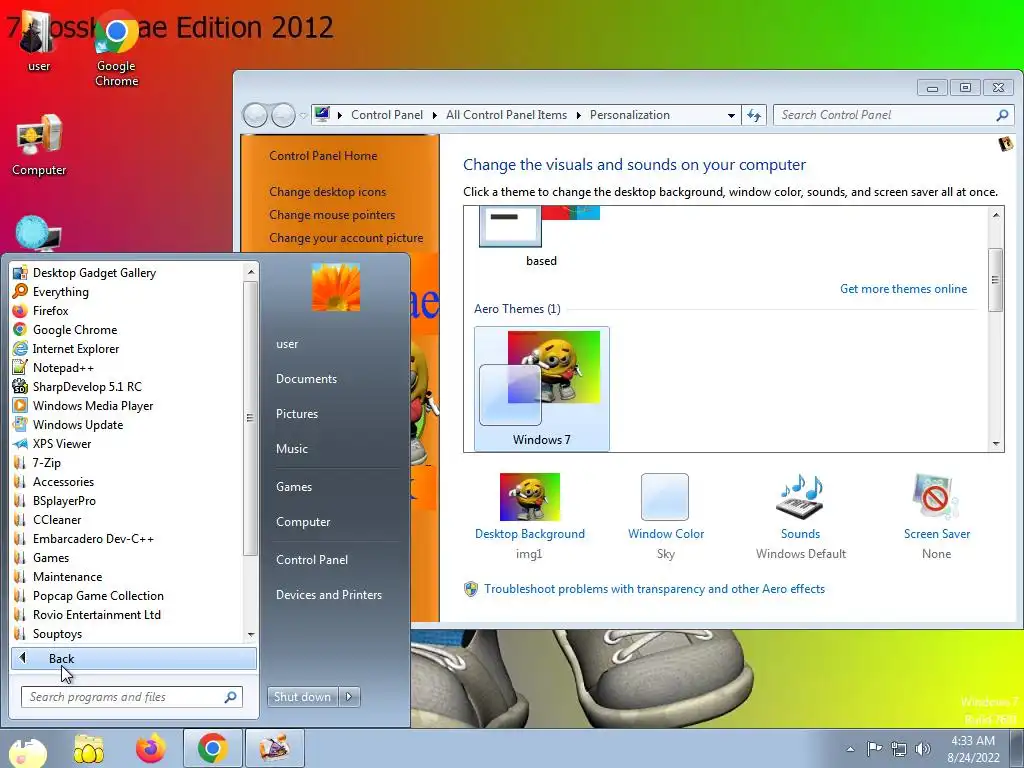Click the Back navigation button in Control Panel
The image size is (1024, 768).
tap(255, 116)
